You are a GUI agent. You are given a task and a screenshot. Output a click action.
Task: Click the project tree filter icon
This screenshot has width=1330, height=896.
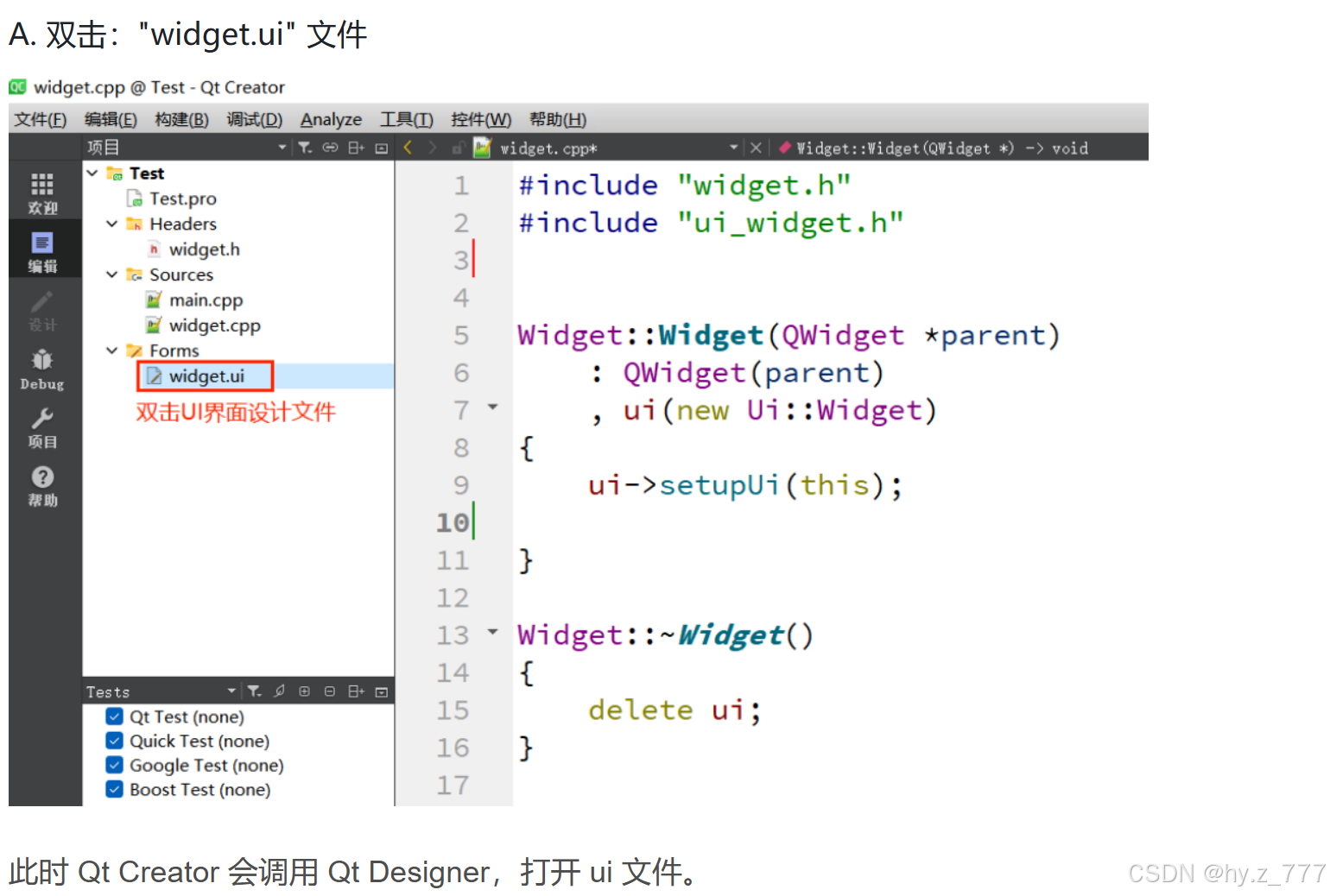305,148
